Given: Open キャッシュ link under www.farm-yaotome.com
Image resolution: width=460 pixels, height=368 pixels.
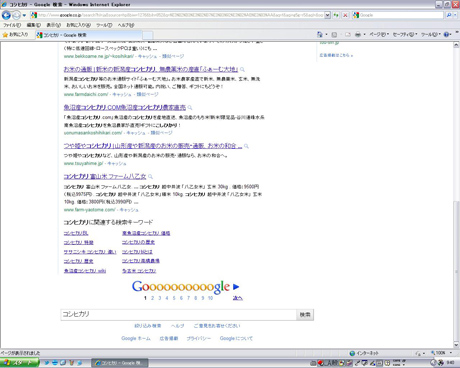Looking at the screenshot, I should [129, 210].
